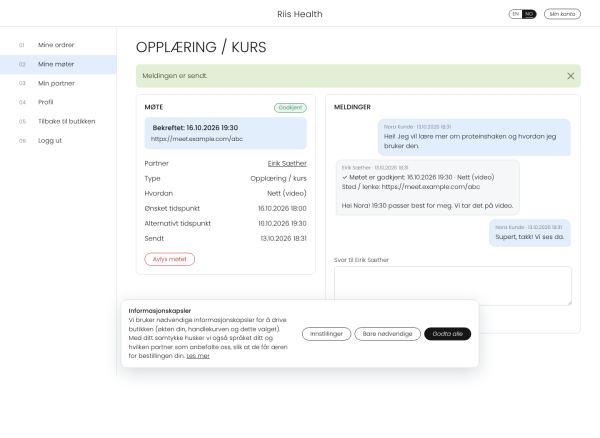The image size is (600, 438).
Task: Click the Sendt value 13.10.2026 18:31
Action: pos(284,238)
